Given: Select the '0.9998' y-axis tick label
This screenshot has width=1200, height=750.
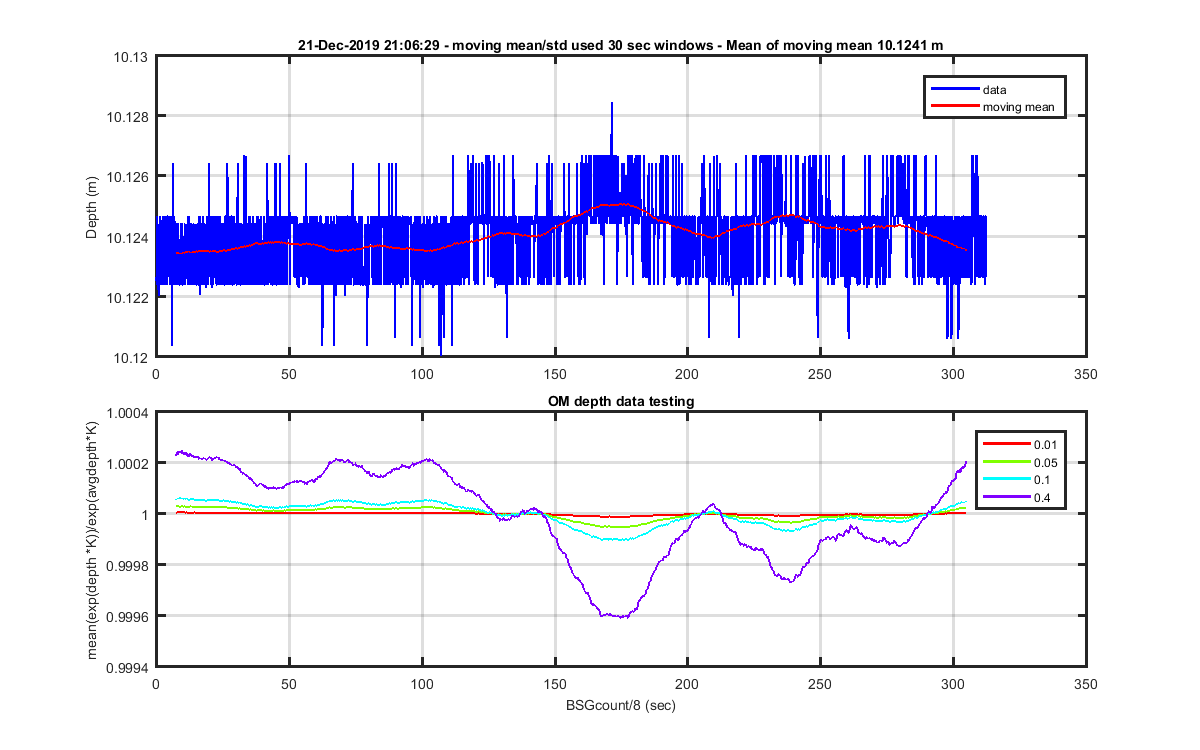Looking at the screenshot, I should [x=128, y=565].
